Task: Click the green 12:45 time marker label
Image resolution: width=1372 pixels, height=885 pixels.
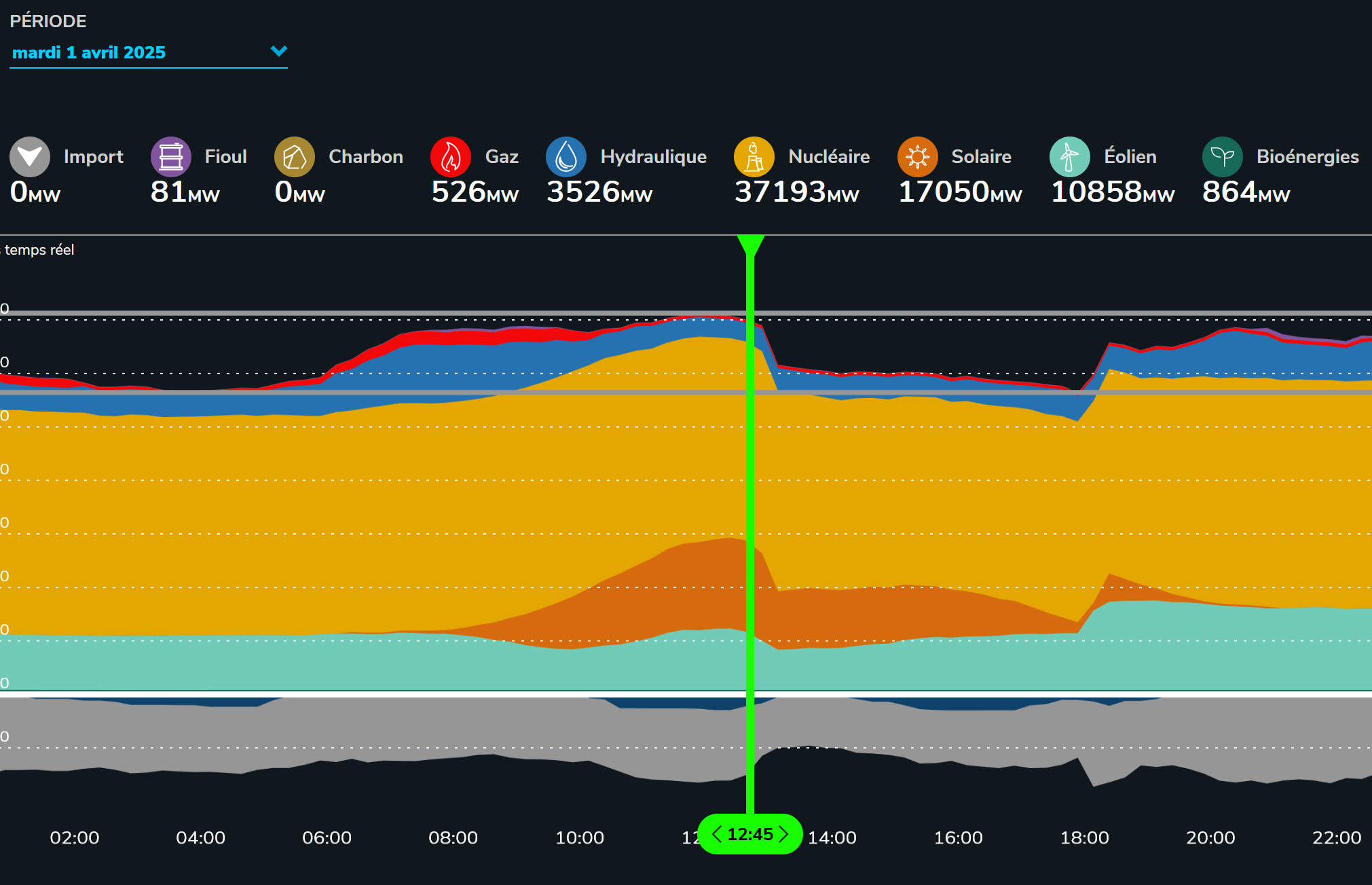Action: (x=750, y=834)
